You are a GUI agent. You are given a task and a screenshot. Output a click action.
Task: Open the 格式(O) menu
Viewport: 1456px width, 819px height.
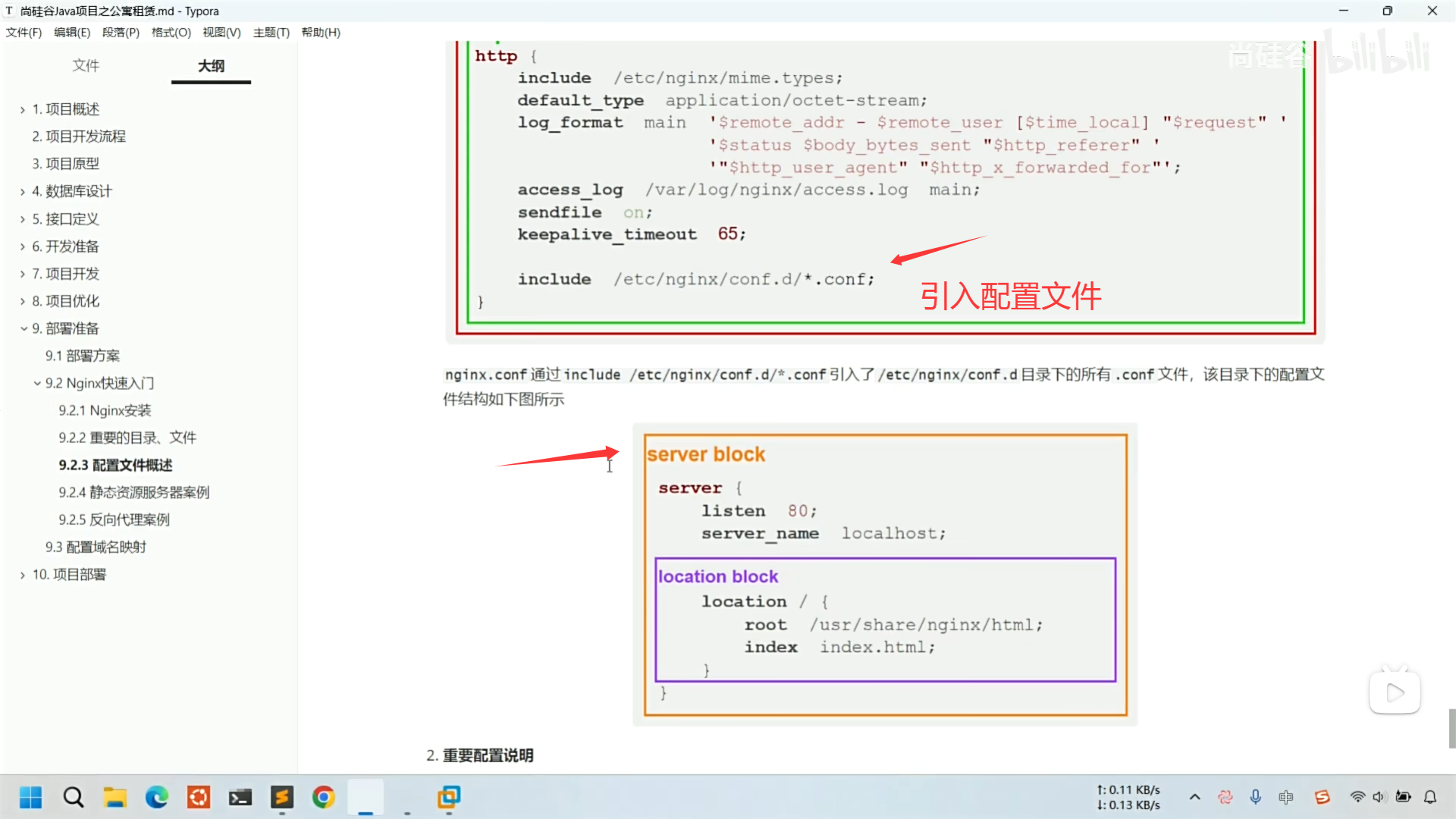coord(171,32)
